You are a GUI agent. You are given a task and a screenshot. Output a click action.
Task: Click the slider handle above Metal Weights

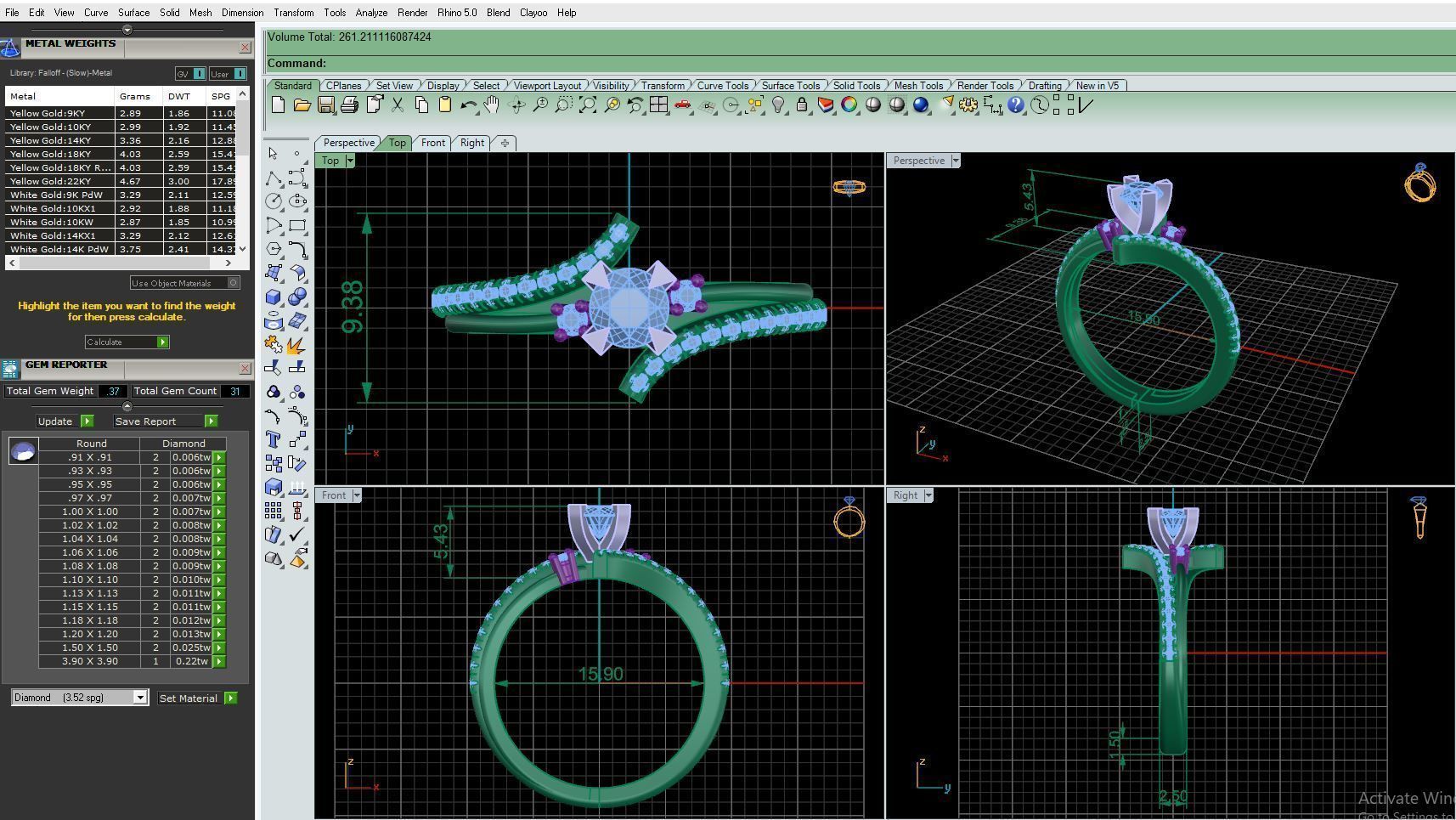tap(127, 30)
